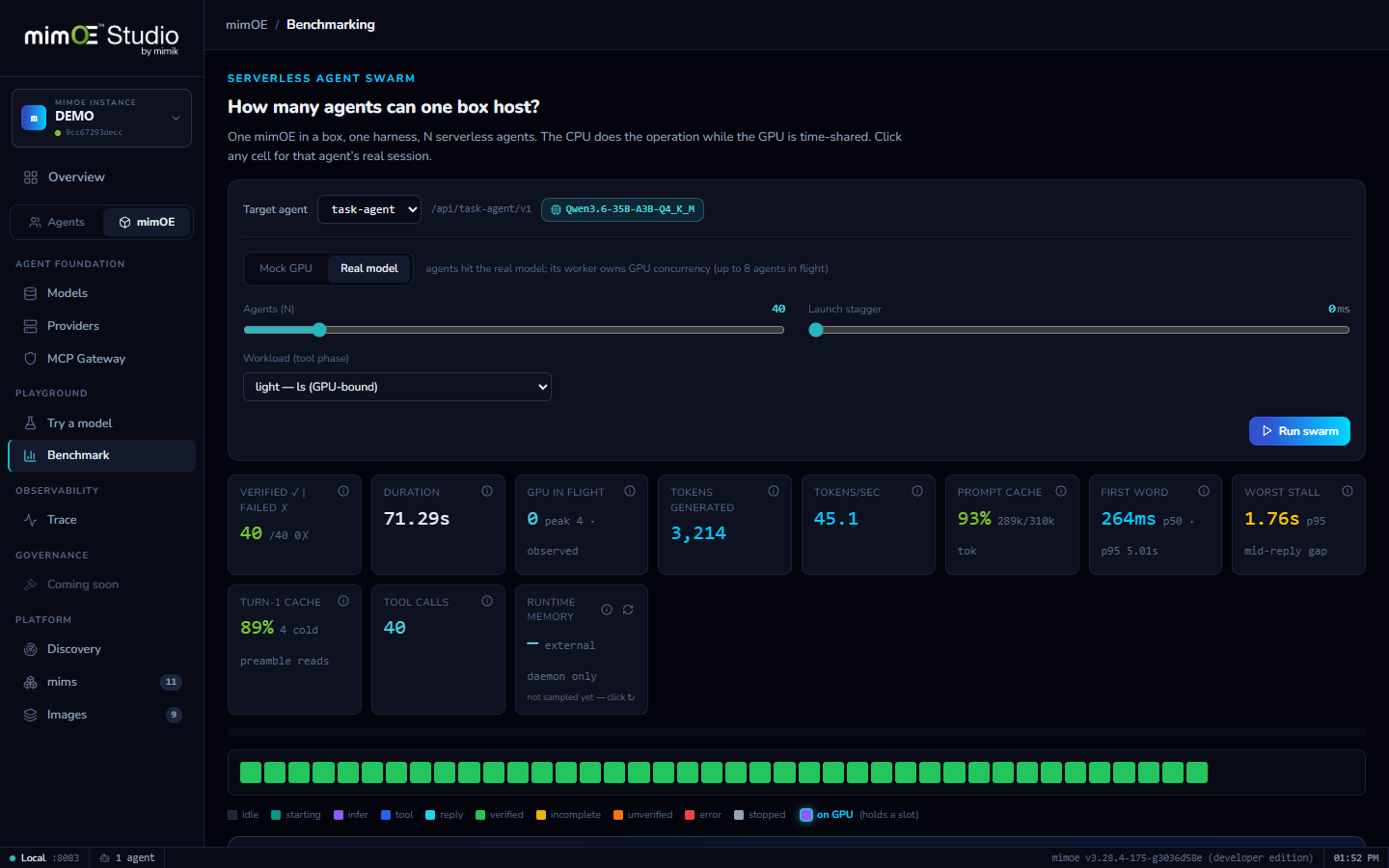This screenshot has width=1389, height=868.
Task: Click the info icon on GPU In Flight card
Action: click(x=630, y=491)
